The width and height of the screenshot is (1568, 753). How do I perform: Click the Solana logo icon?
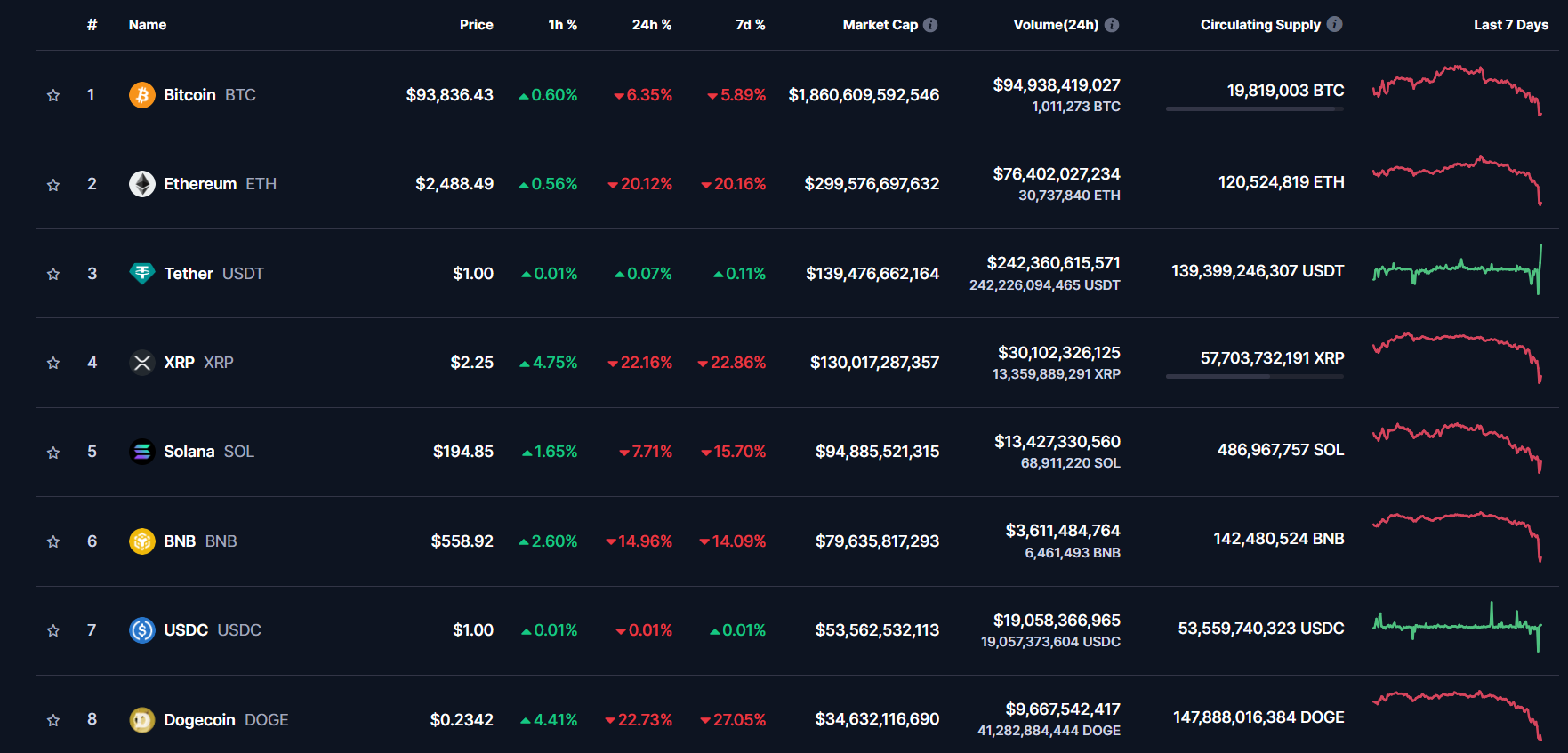pyautogui.click(x=141, y=452)
